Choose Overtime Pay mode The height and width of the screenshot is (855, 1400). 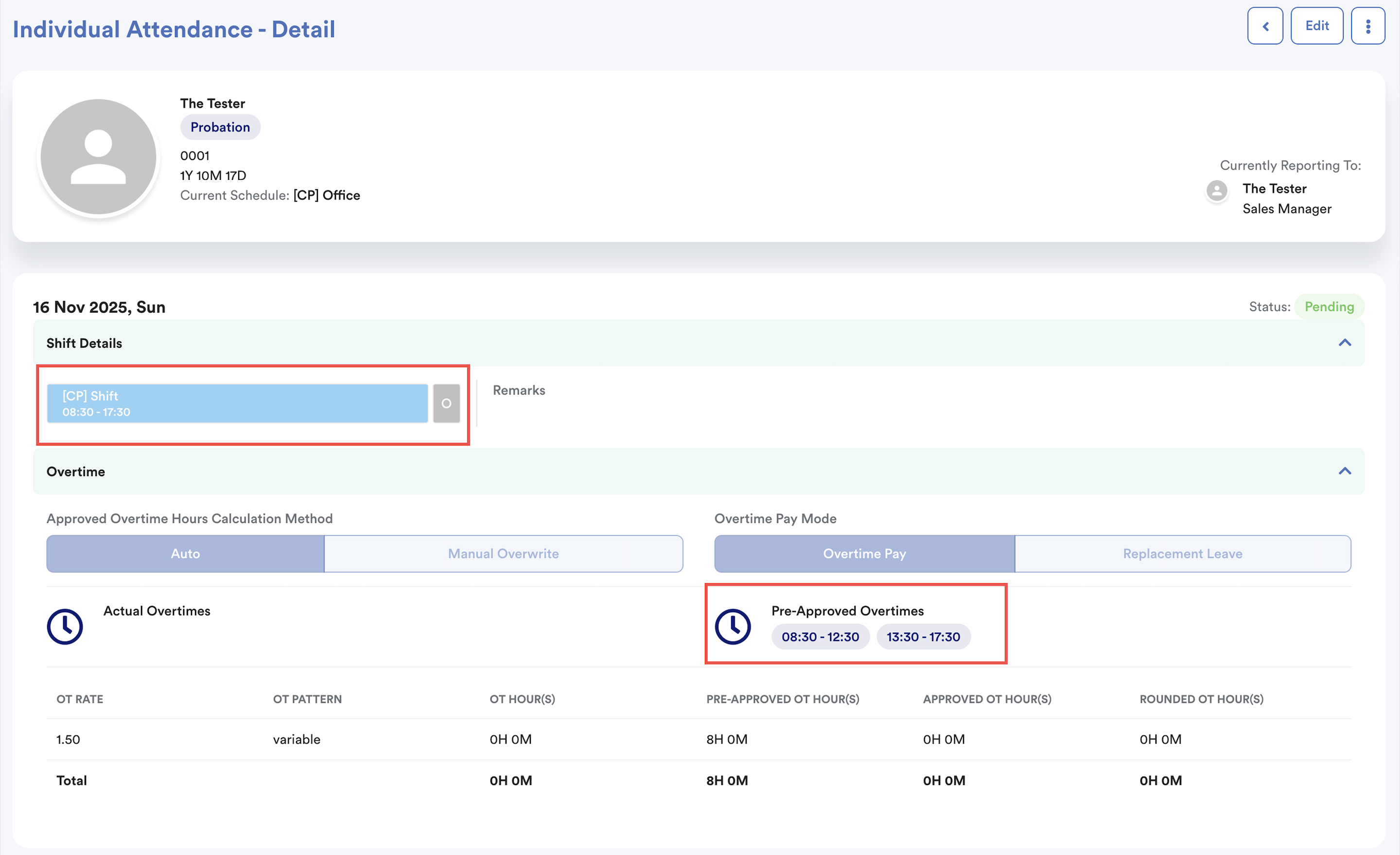[x=864, y=553]
